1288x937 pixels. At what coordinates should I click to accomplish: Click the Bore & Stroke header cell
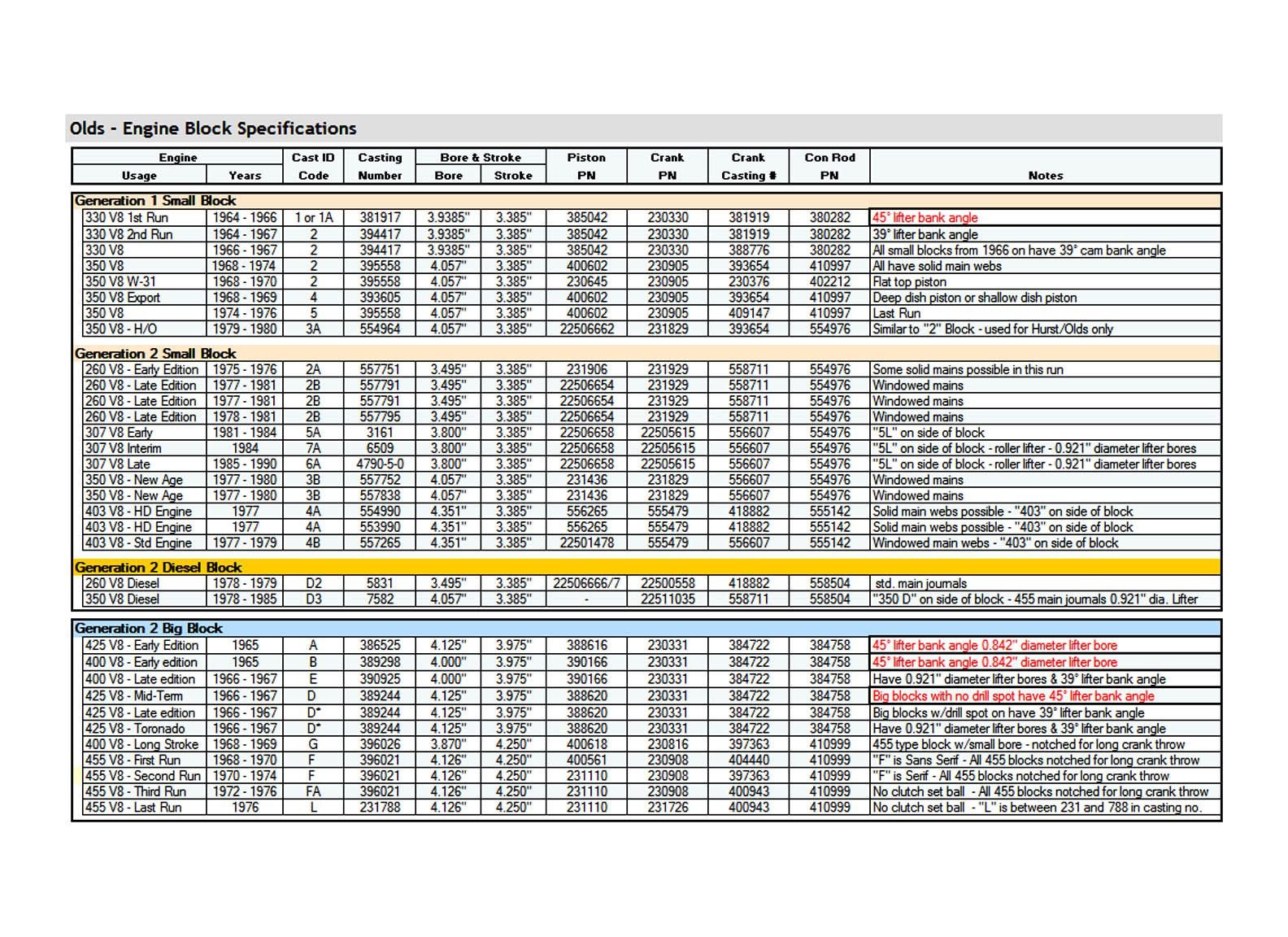coord(480,157)
